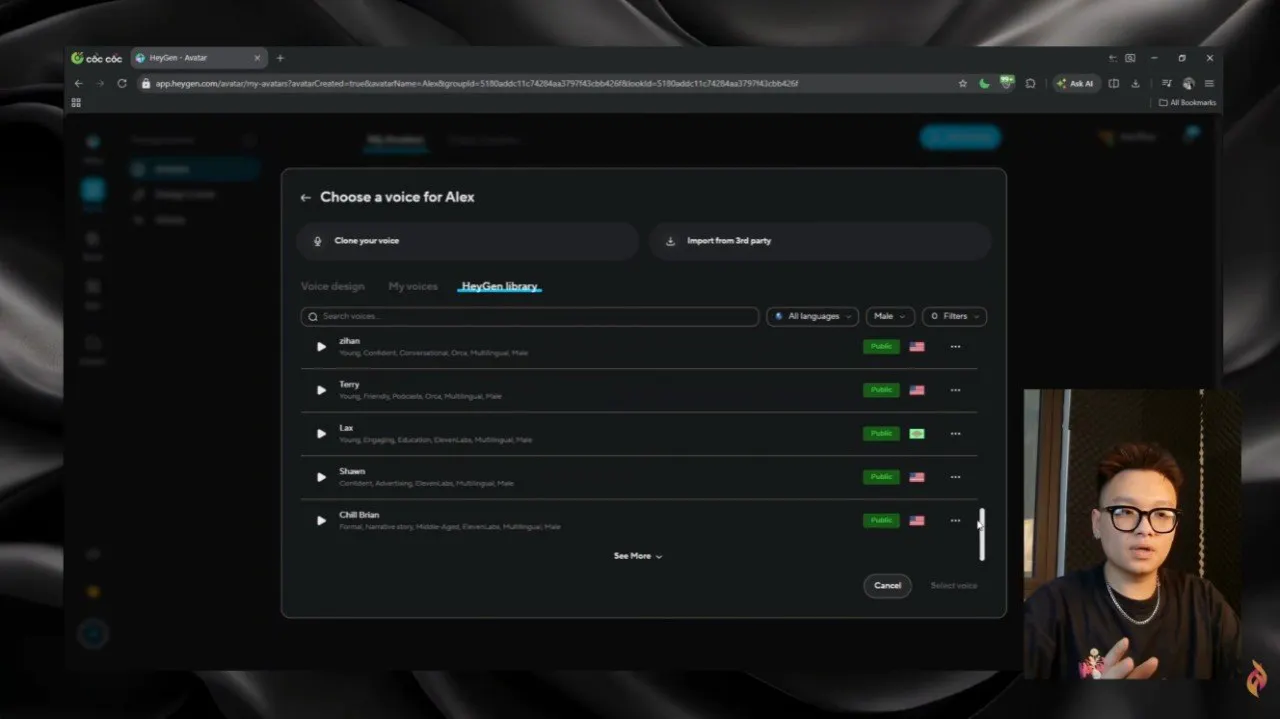Click Clone your voice button

pyautogui.click(x=467, y=241)
